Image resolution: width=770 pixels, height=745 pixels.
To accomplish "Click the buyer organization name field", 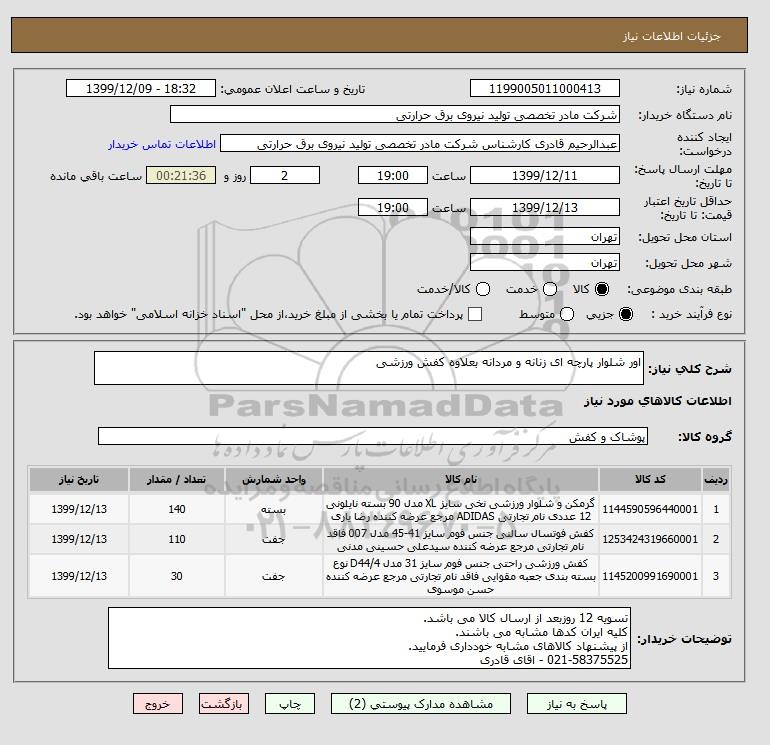I will [x=395, y=114].
